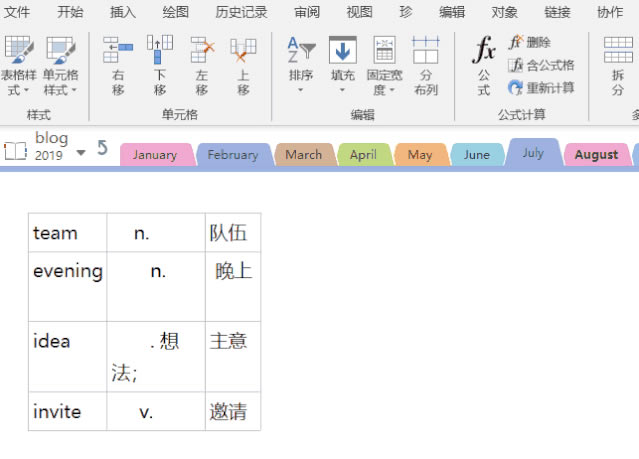This screenshot has height=459, width=639.
Task: Select the February section tab
Action: click(233, 155)
